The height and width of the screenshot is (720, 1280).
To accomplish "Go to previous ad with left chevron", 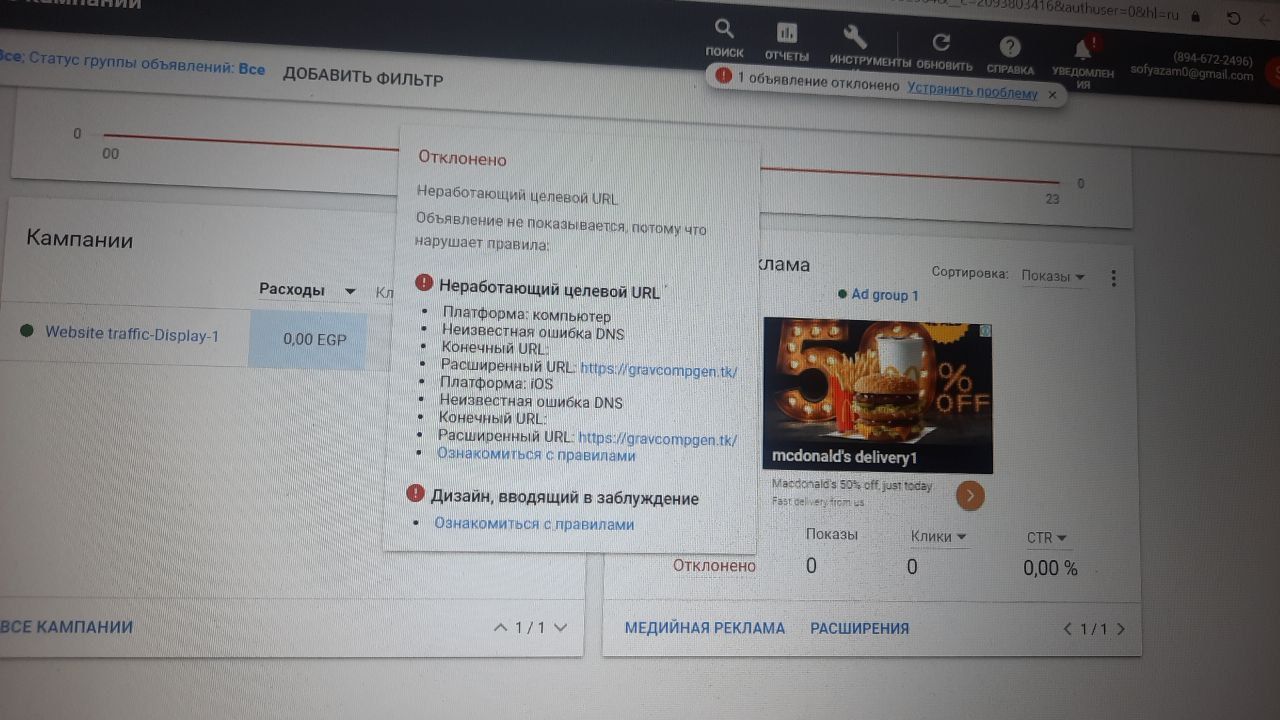I will [1067, 629].
